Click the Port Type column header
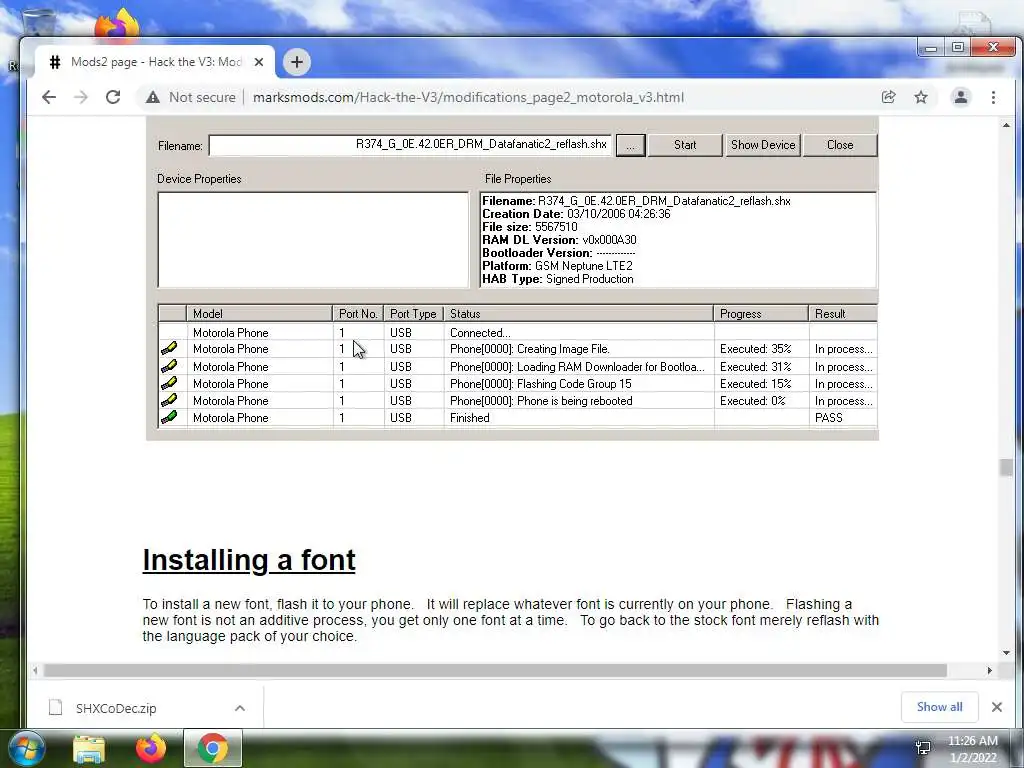Viewport: 1024px width, 768px height. [413, 313]
